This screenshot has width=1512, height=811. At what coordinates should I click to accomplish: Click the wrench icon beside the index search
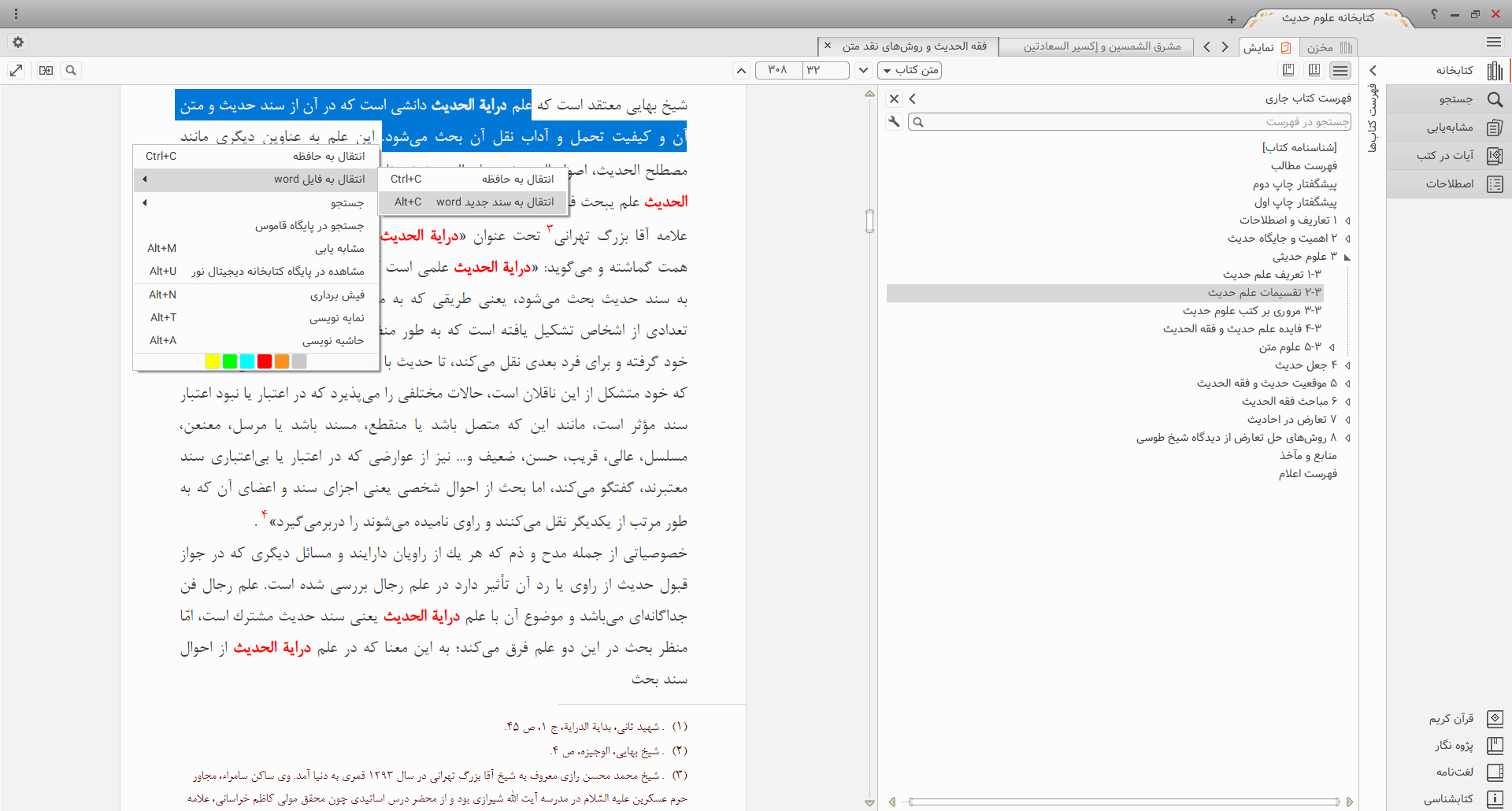[894, 121]
